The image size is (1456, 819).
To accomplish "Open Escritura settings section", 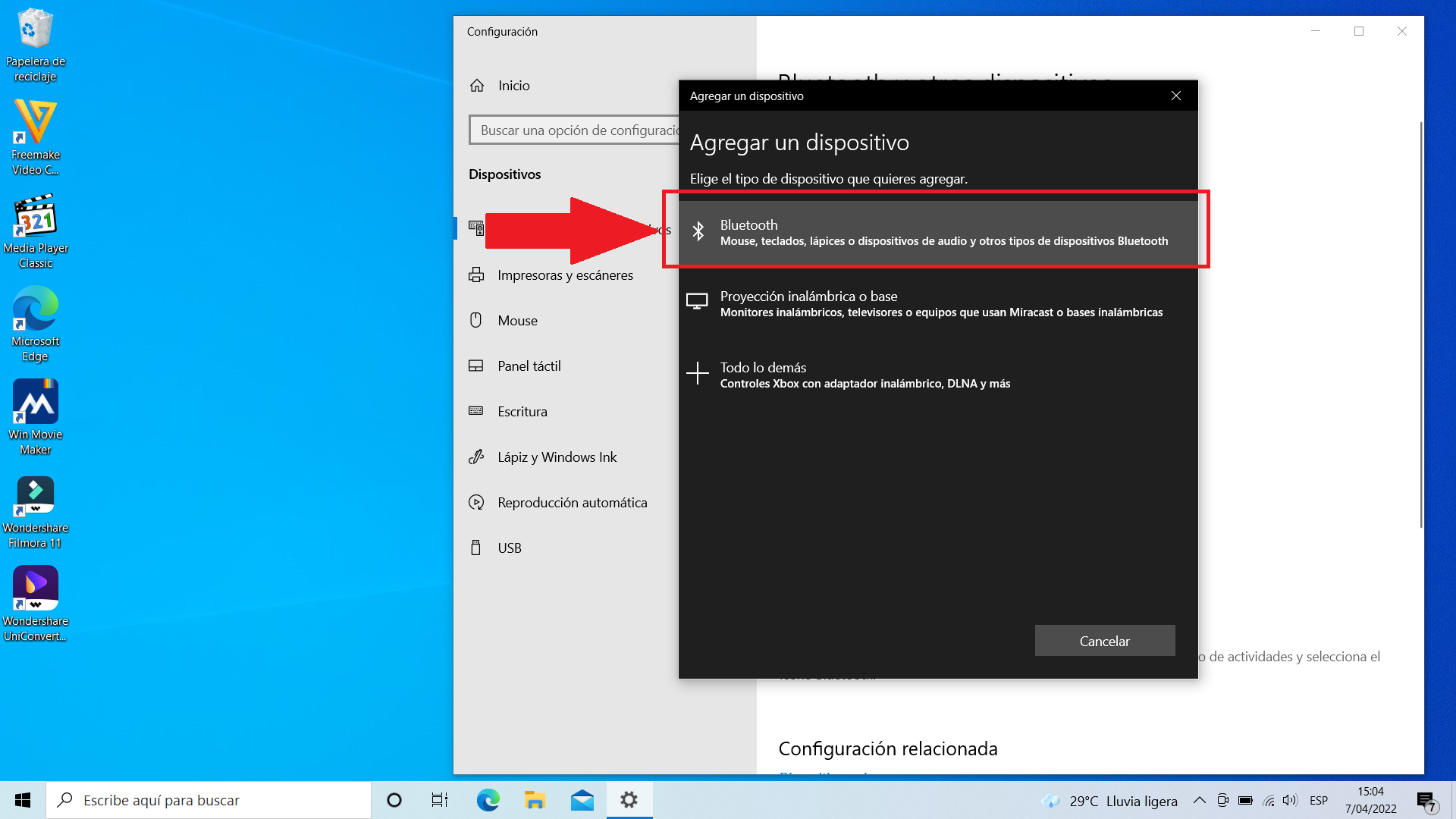I will 522,412.
